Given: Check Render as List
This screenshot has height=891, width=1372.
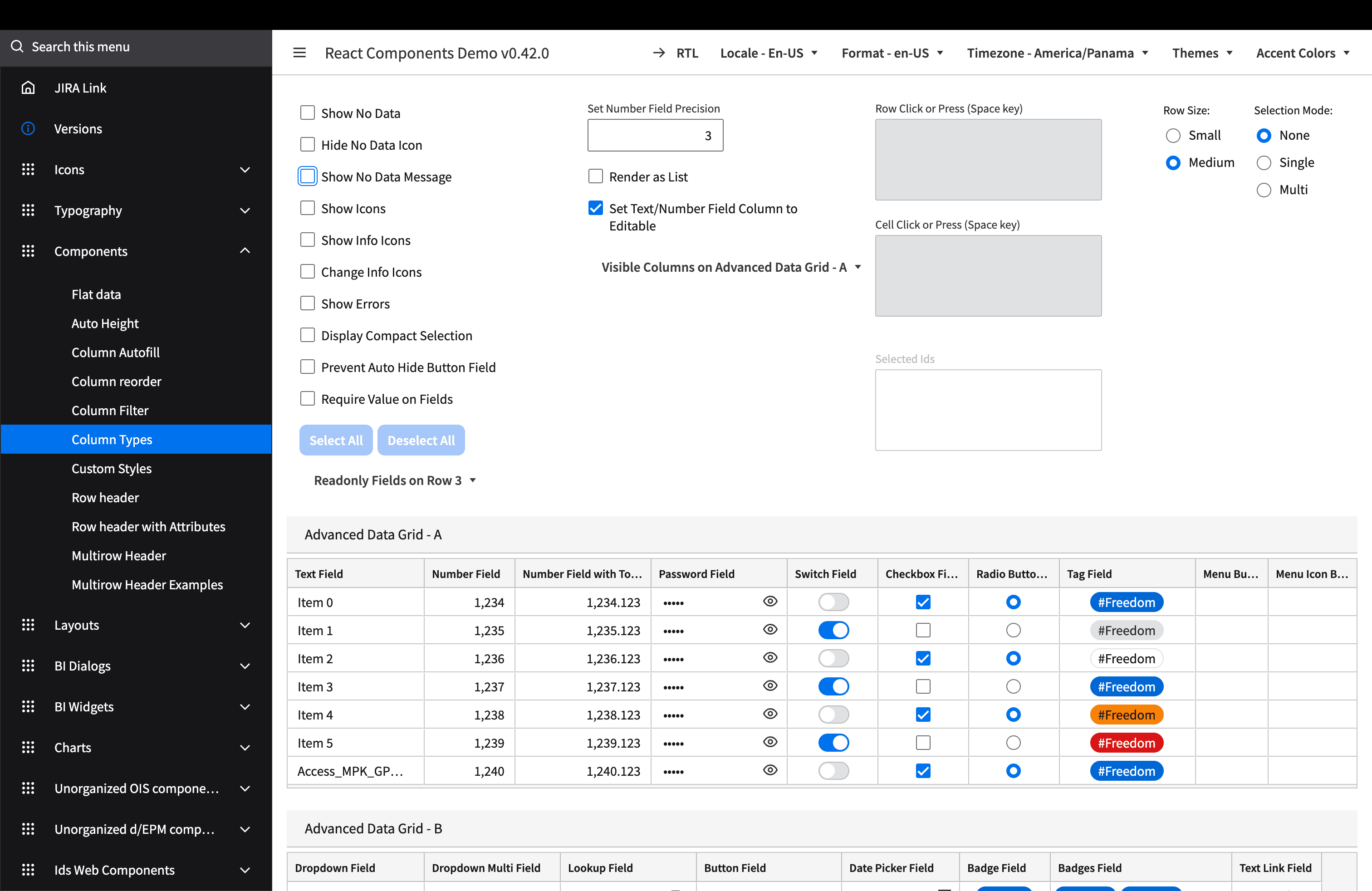Looking at the screenshot, I should click(x=596, y=176).
